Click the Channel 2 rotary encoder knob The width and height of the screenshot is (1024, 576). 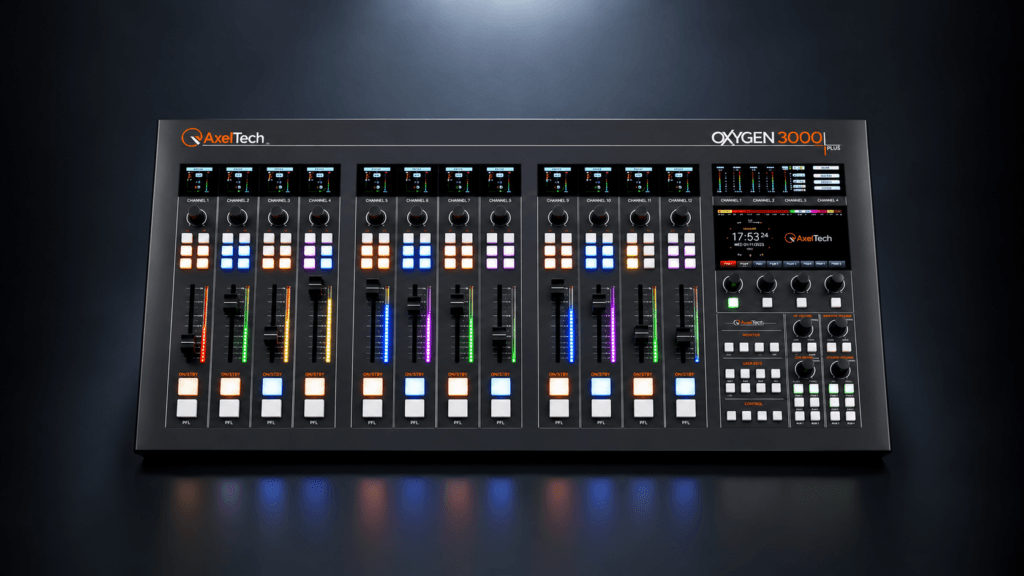click(x=237, y=217)
